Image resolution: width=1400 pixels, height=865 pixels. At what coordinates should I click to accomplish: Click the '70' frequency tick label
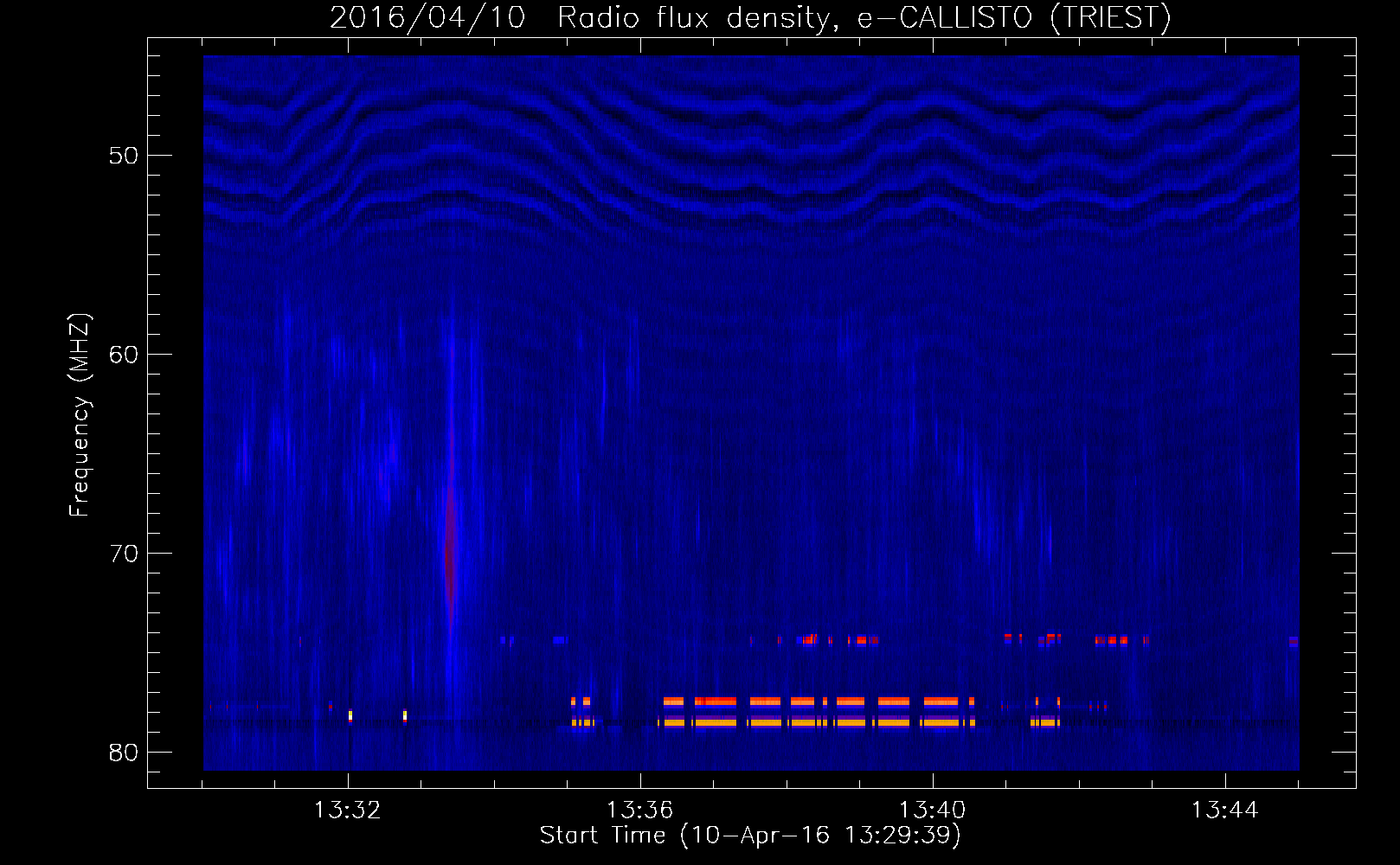click(x=124, y=554)
